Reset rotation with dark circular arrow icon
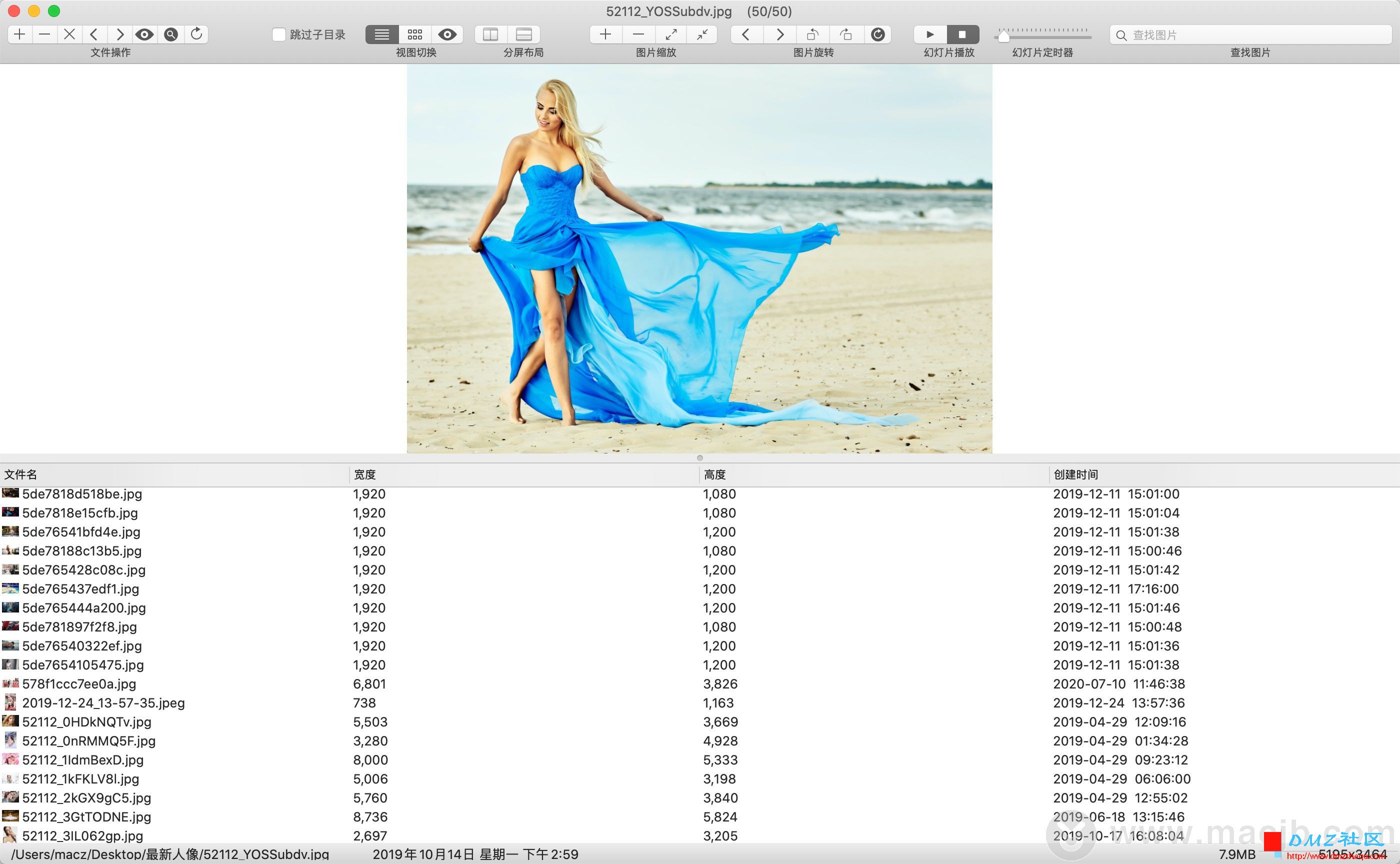Viewport: 1400px width, 864px height. [x=877, y=34]
